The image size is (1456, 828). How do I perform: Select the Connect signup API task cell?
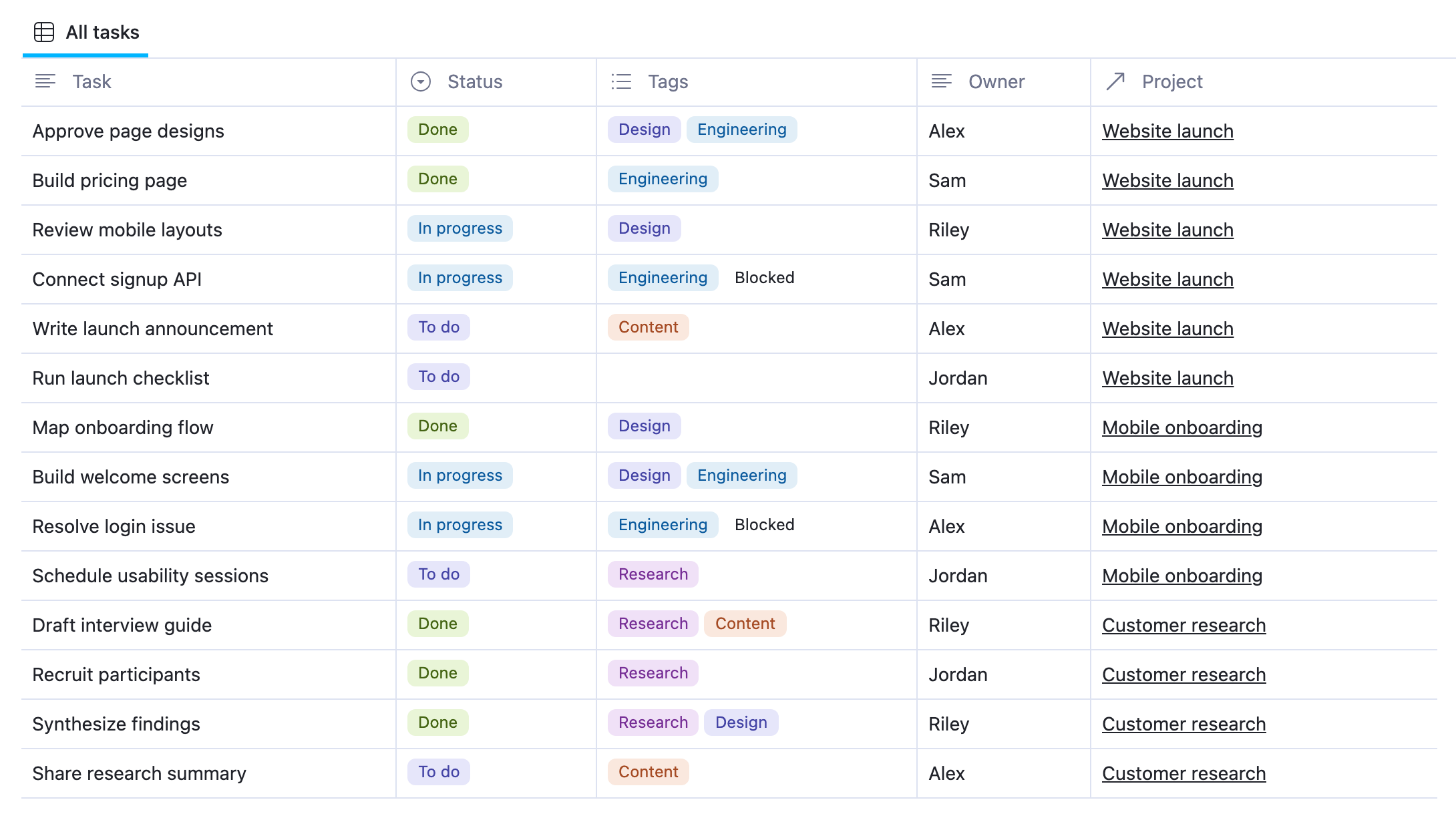[208, 279]
